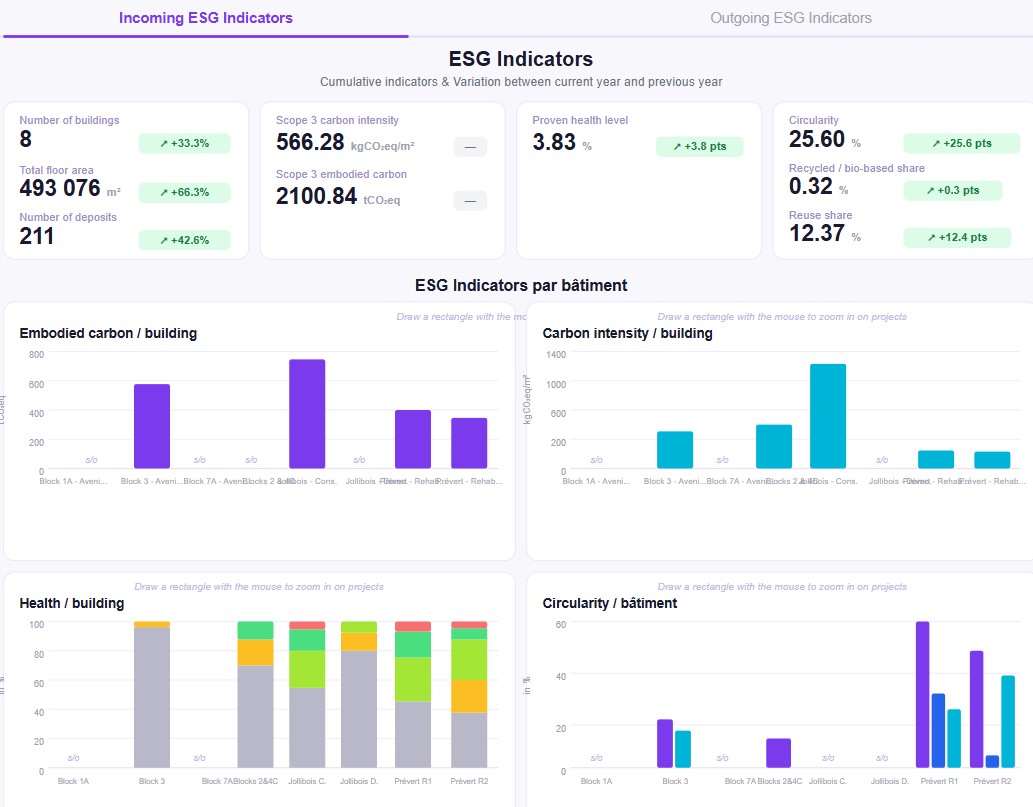Click the +12.4 pts reuse share badge

pyautogui.click(x=957, y=237)
